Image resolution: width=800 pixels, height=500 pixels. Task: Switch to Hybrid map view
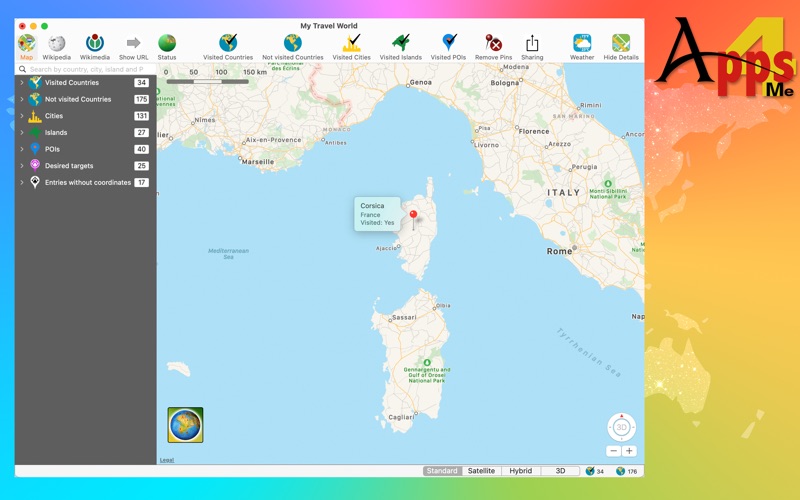coord(520,471)
